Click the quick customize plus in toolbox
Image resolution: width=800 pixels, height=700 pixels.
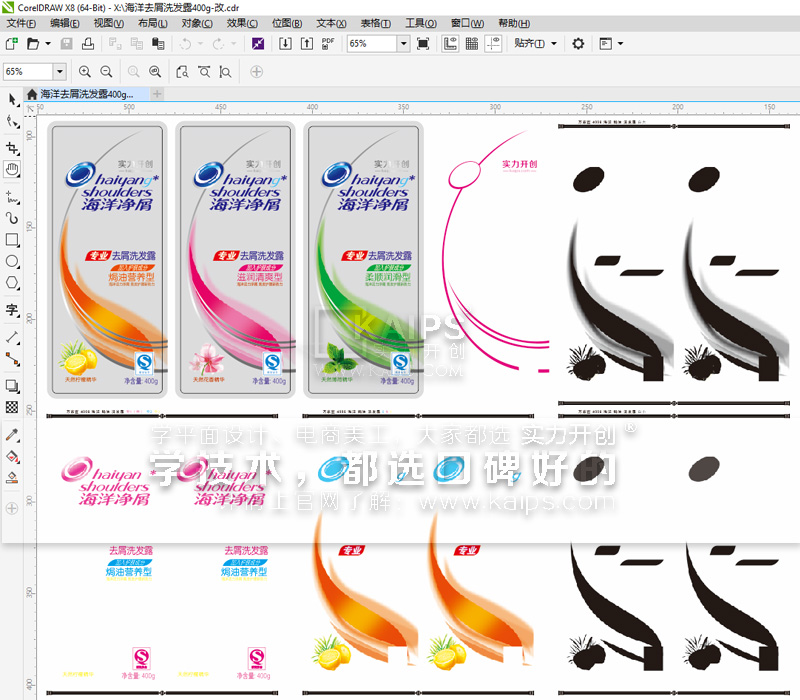12,509
